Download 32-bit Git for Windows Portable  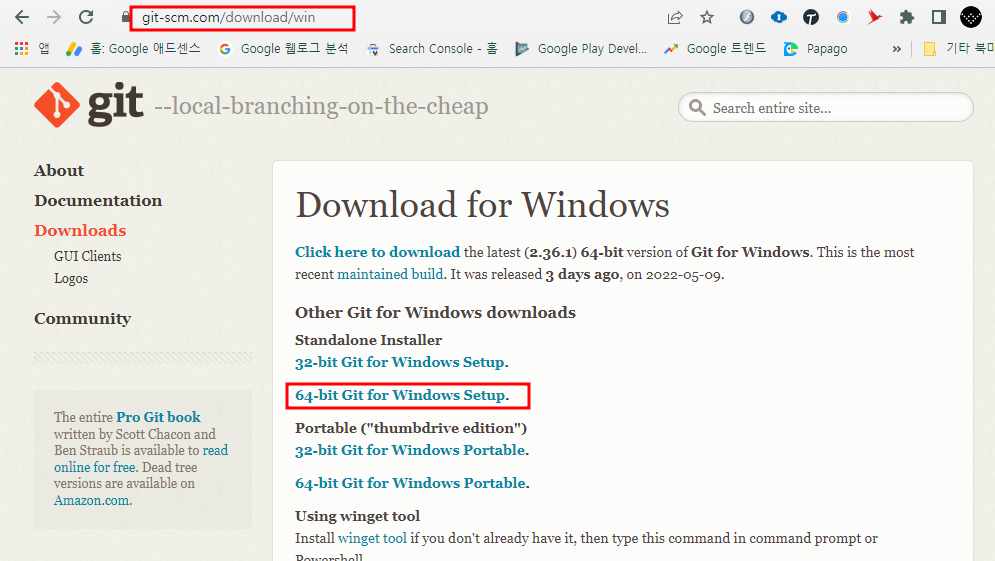[411, 450]
